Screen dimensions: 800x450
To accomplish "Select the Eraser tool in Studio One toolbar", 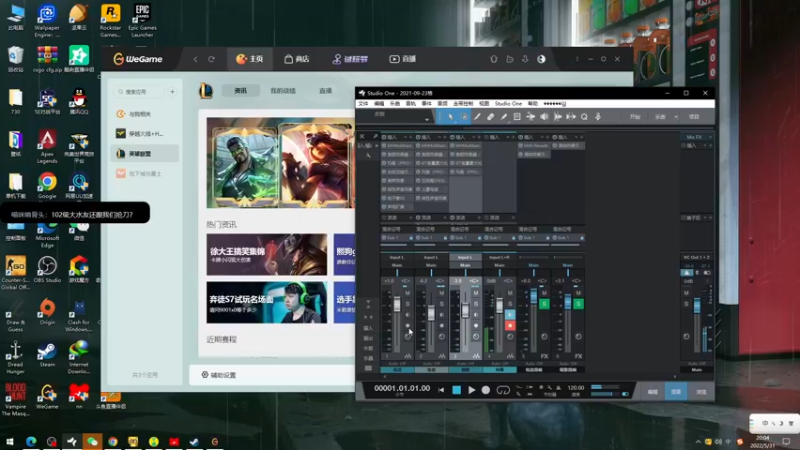I will pyautogui.click(x=490, y=117).
